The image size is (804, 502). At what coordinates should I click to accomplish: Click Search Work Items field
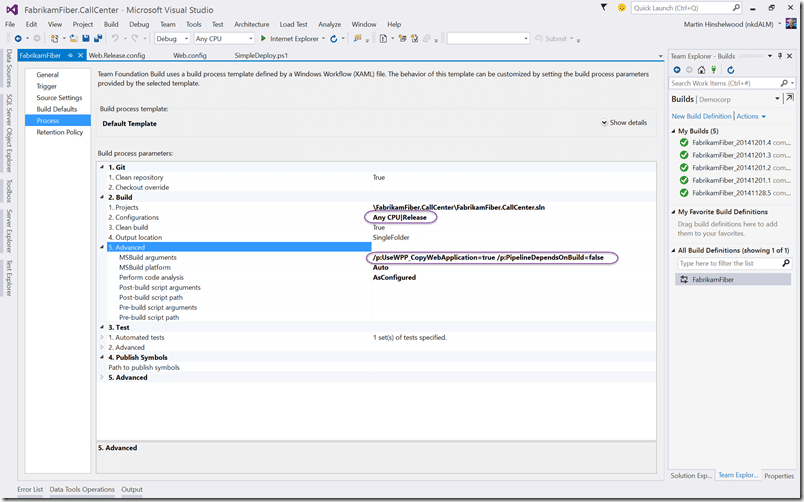point(724,83)
